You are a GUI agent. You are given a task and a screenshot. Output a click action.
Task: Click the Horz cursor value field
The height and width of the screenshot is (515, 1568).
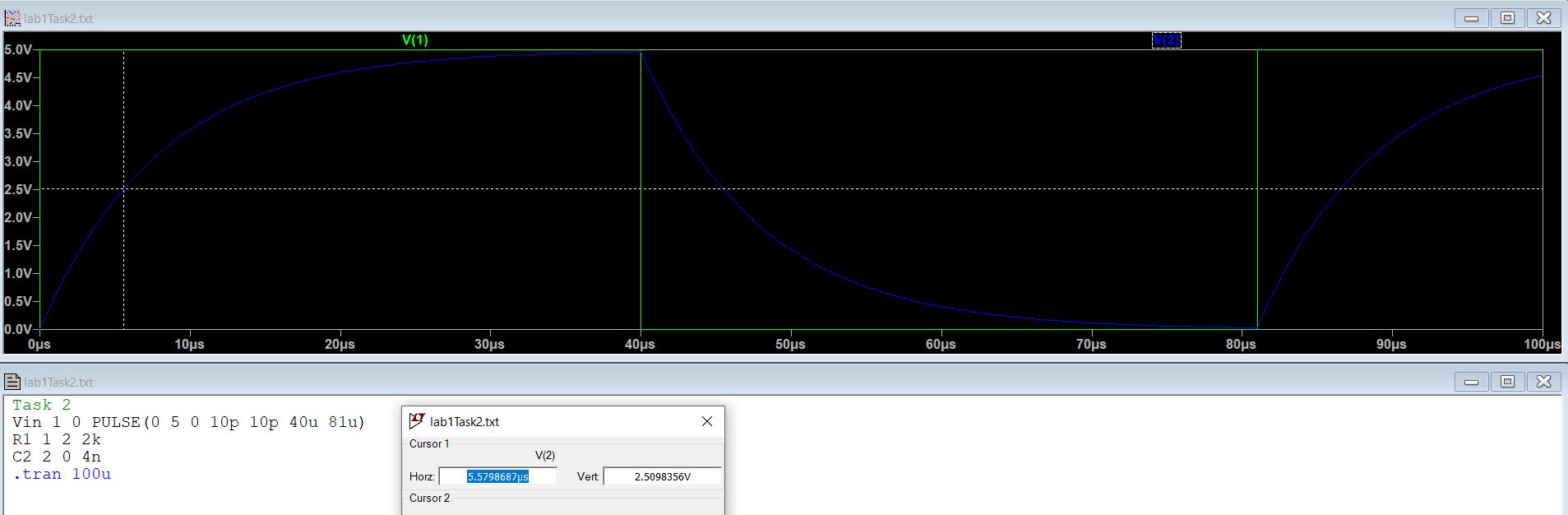coord(497,476)
